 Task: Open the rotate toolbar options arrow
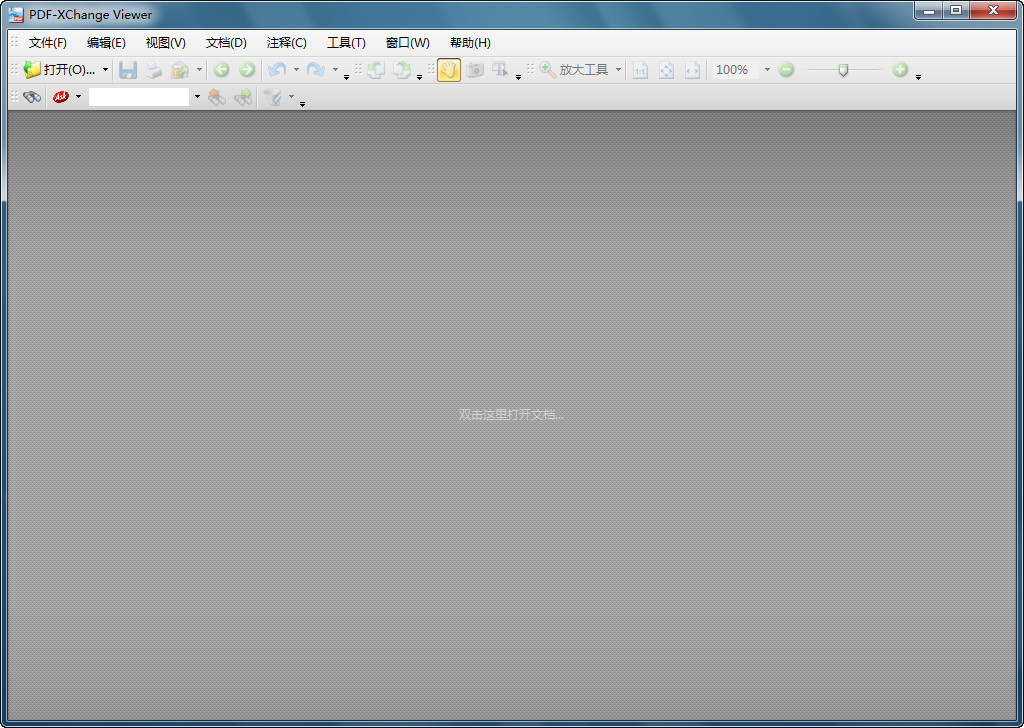coord(419,77)
